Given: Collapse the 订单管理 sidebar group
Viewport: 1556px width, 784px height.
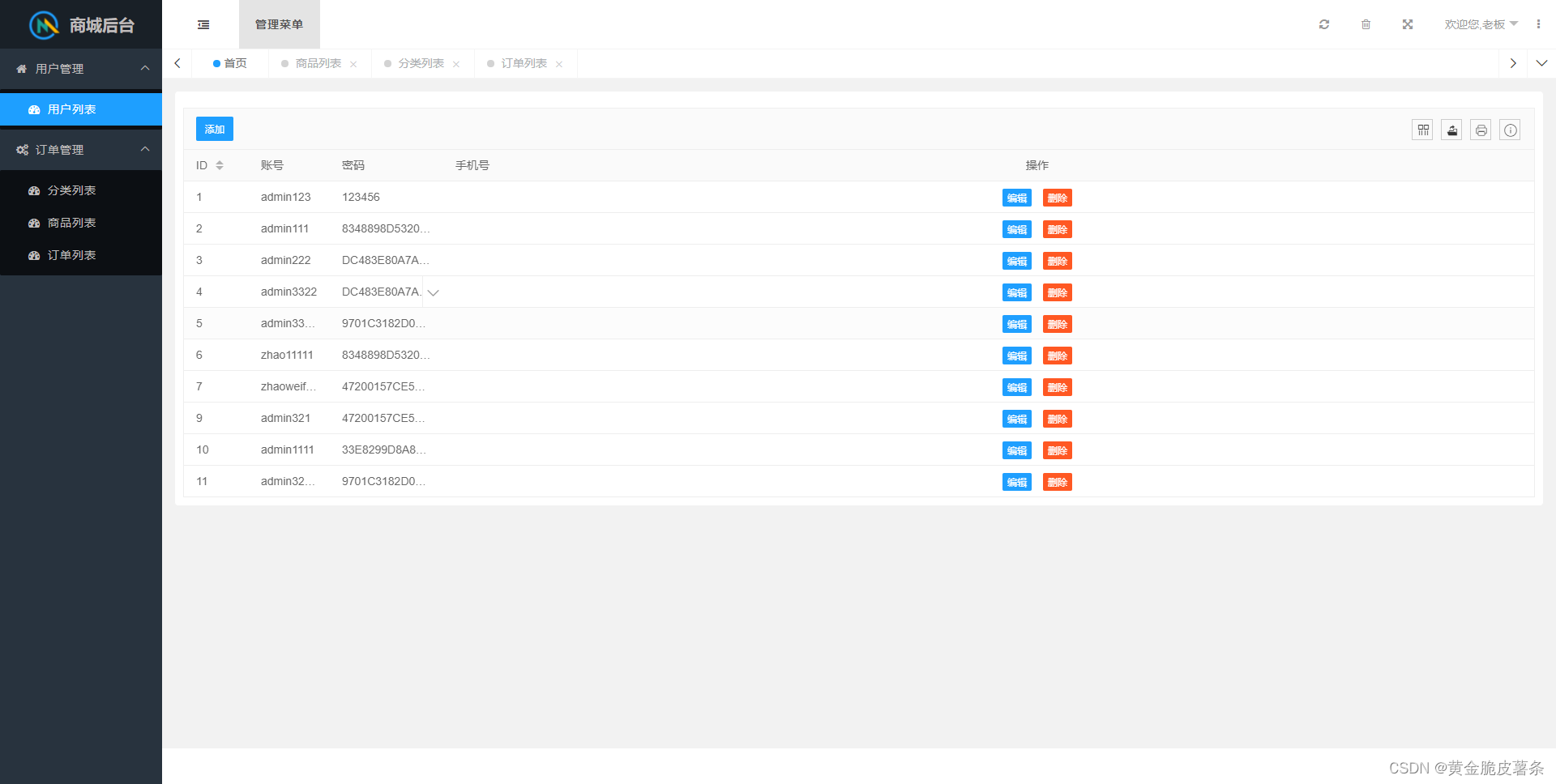Looking at the screenshot, I should [x=81, y=150].
